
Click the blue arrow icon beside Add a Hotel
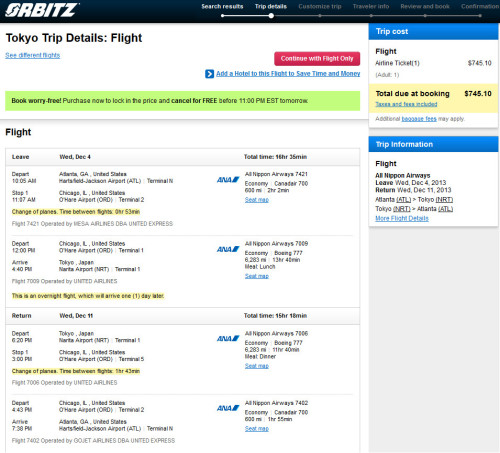(x=209, y=74)
